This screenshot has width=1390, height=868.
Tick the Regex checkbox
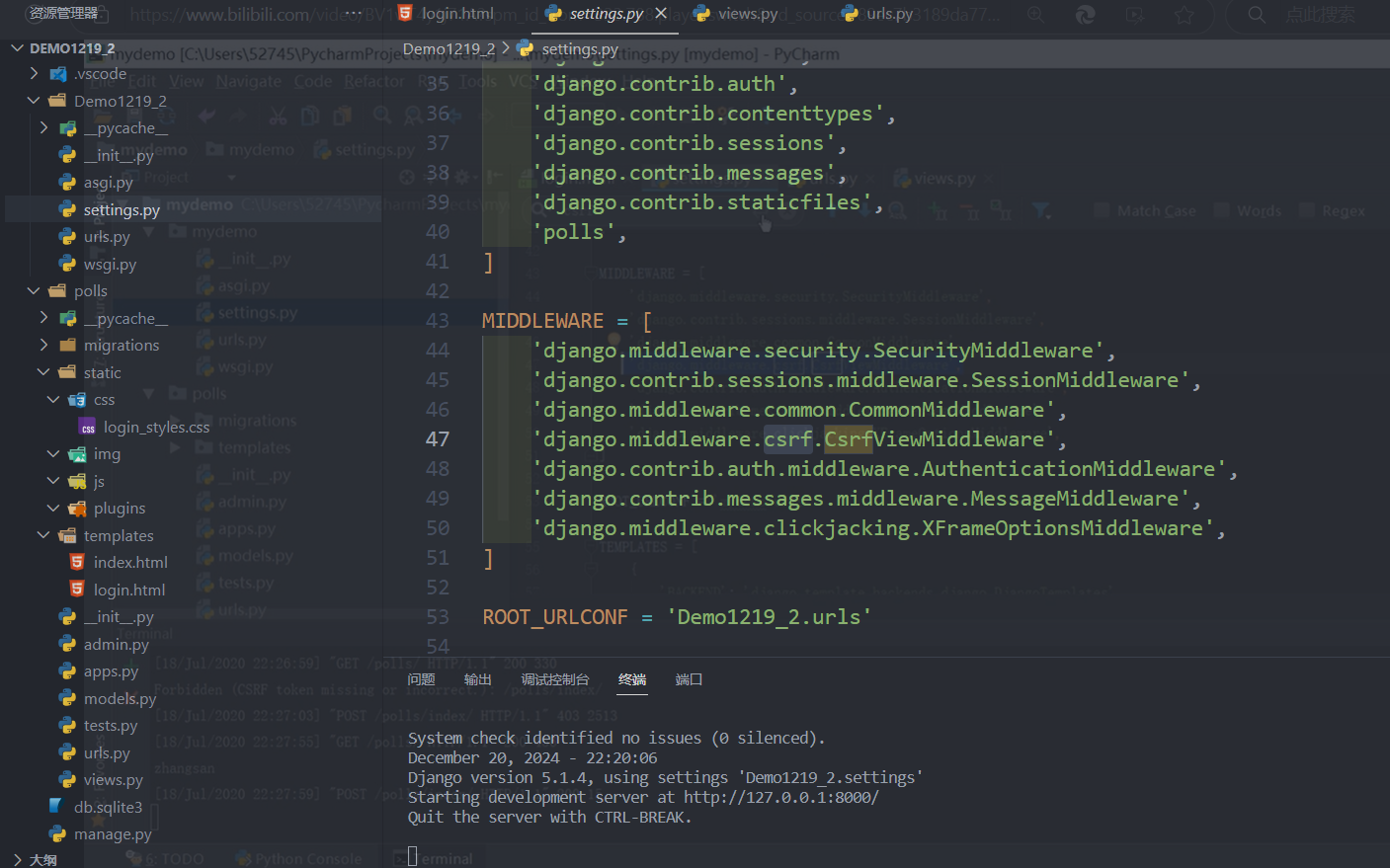click(1307, 210)
